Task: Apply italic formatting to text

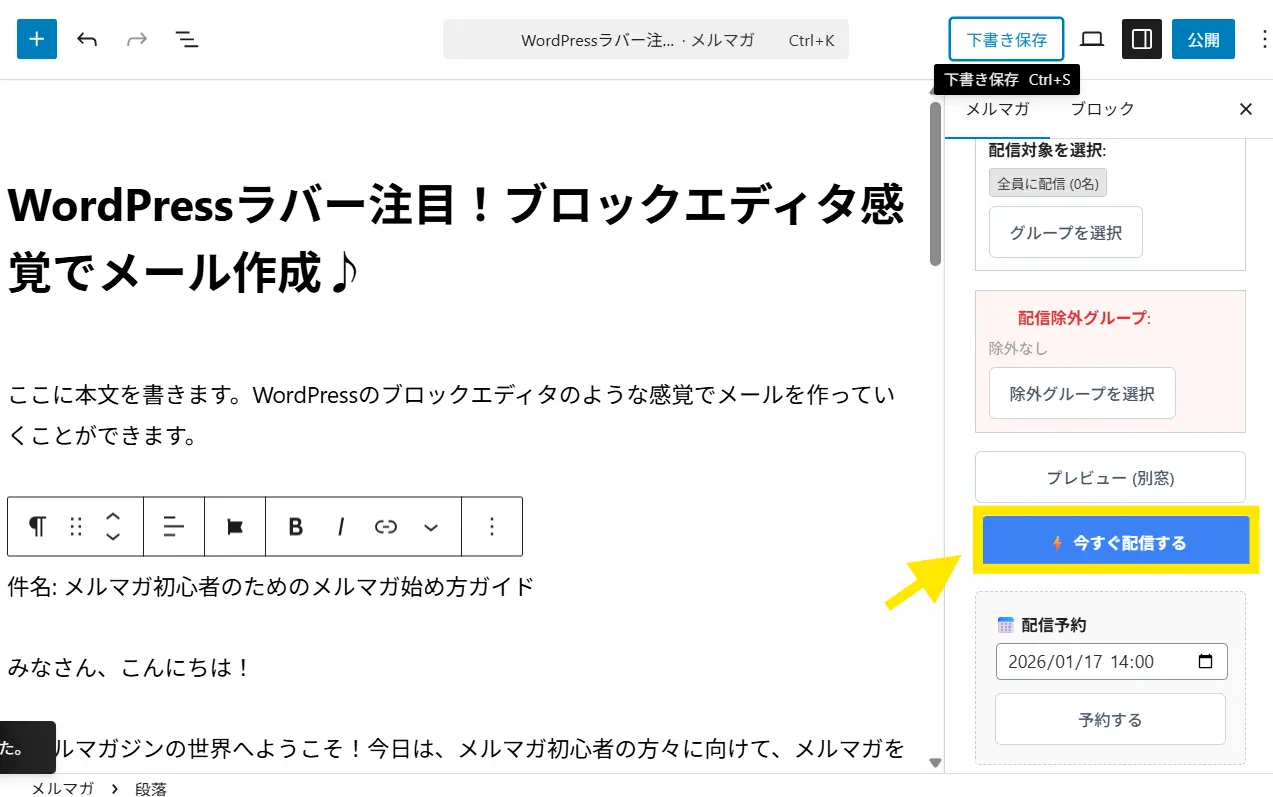Action: pos(341,527)
